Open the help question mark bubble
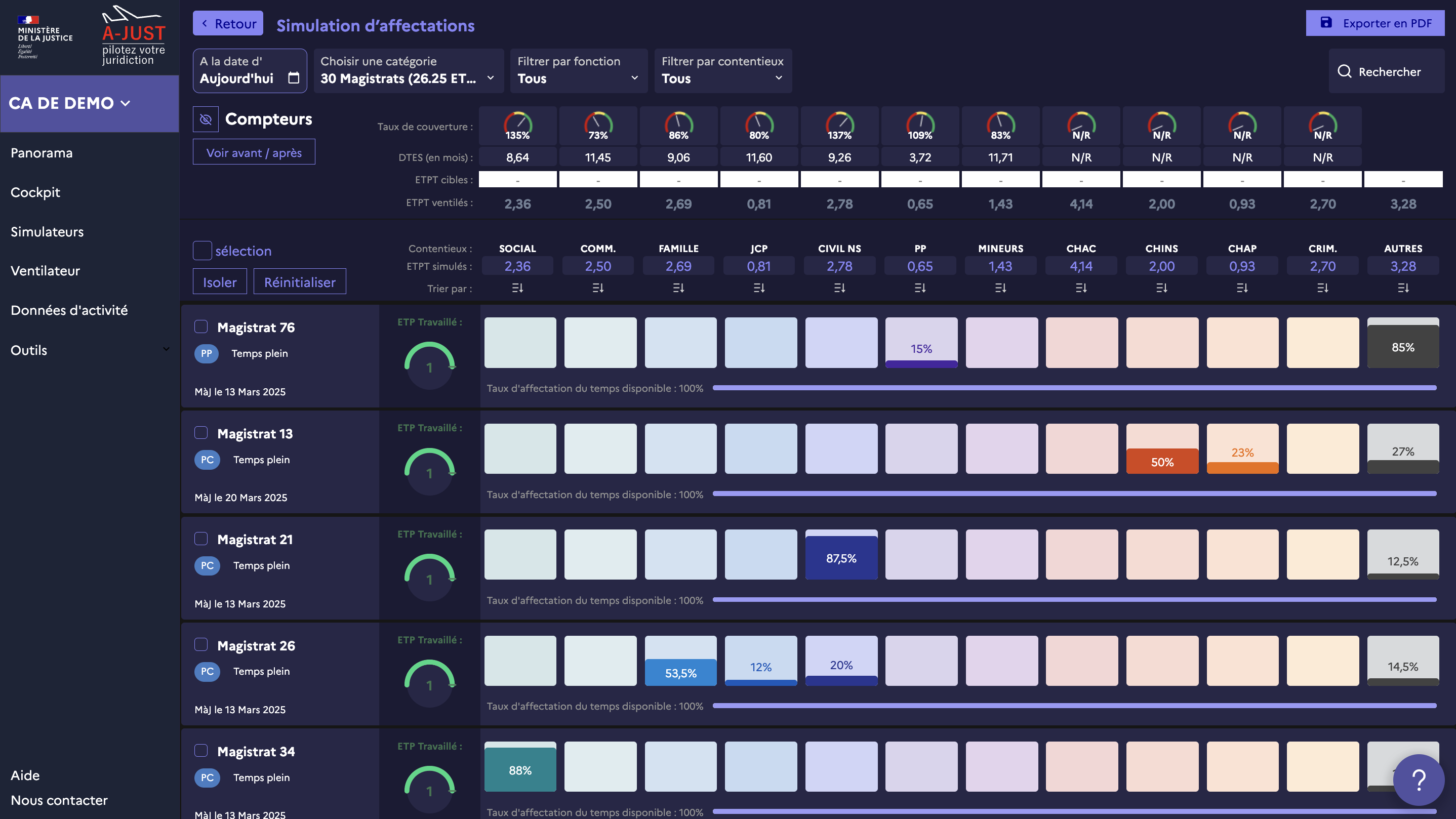The width and height of the screenshot is (1456, 819). (x=1418, y=780)
